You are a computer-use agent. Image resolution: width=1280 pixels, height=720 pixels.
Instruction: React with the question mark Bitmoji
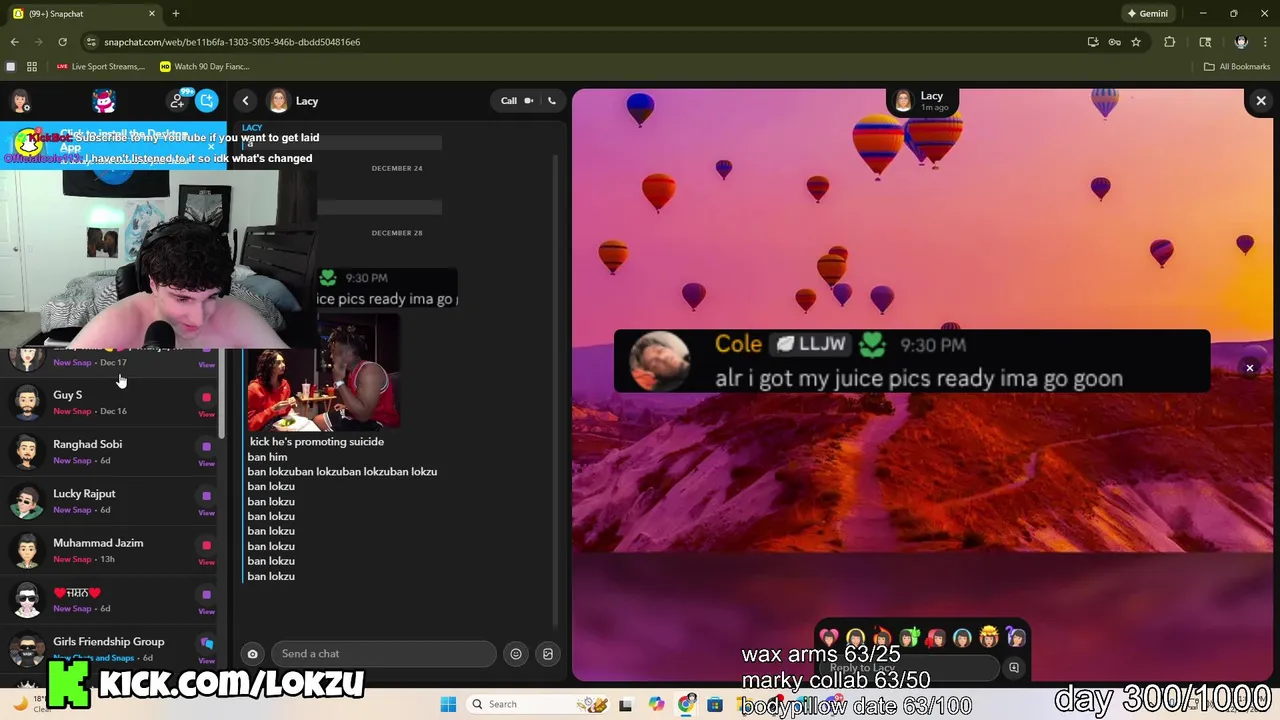click(x=1015, y=637)
